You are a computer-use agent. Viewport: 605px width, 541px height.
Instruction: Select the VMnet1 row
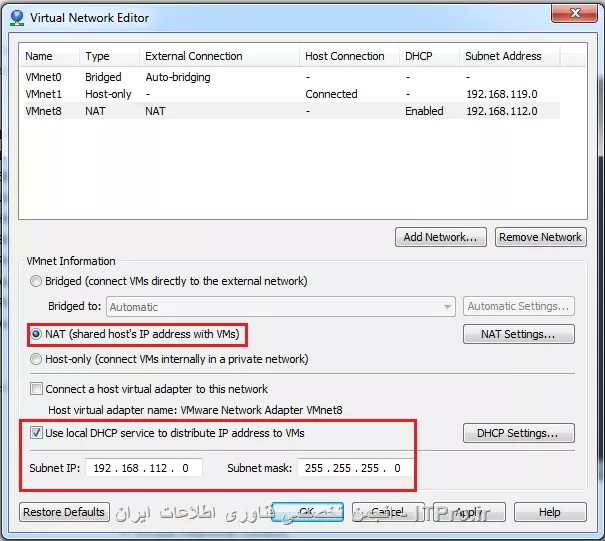click(292, 94)
